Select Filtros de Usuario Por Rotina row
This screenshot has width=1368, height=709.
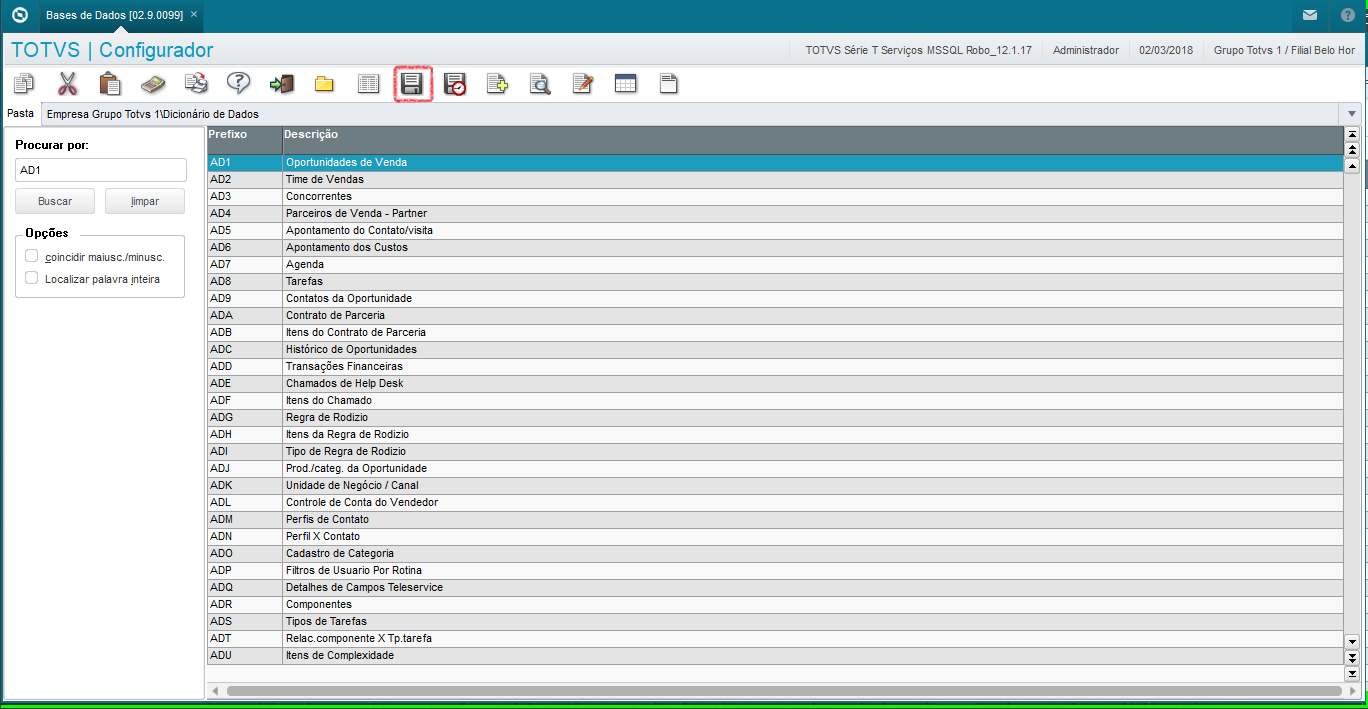click(x=774, y=570)
